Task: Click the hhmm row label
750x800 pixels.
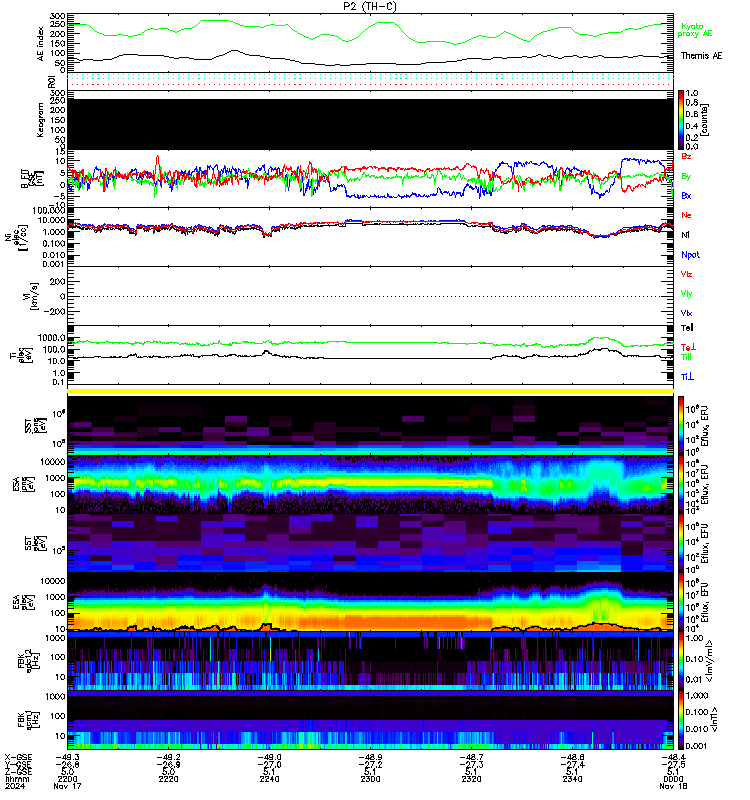Action: point(17,779)
